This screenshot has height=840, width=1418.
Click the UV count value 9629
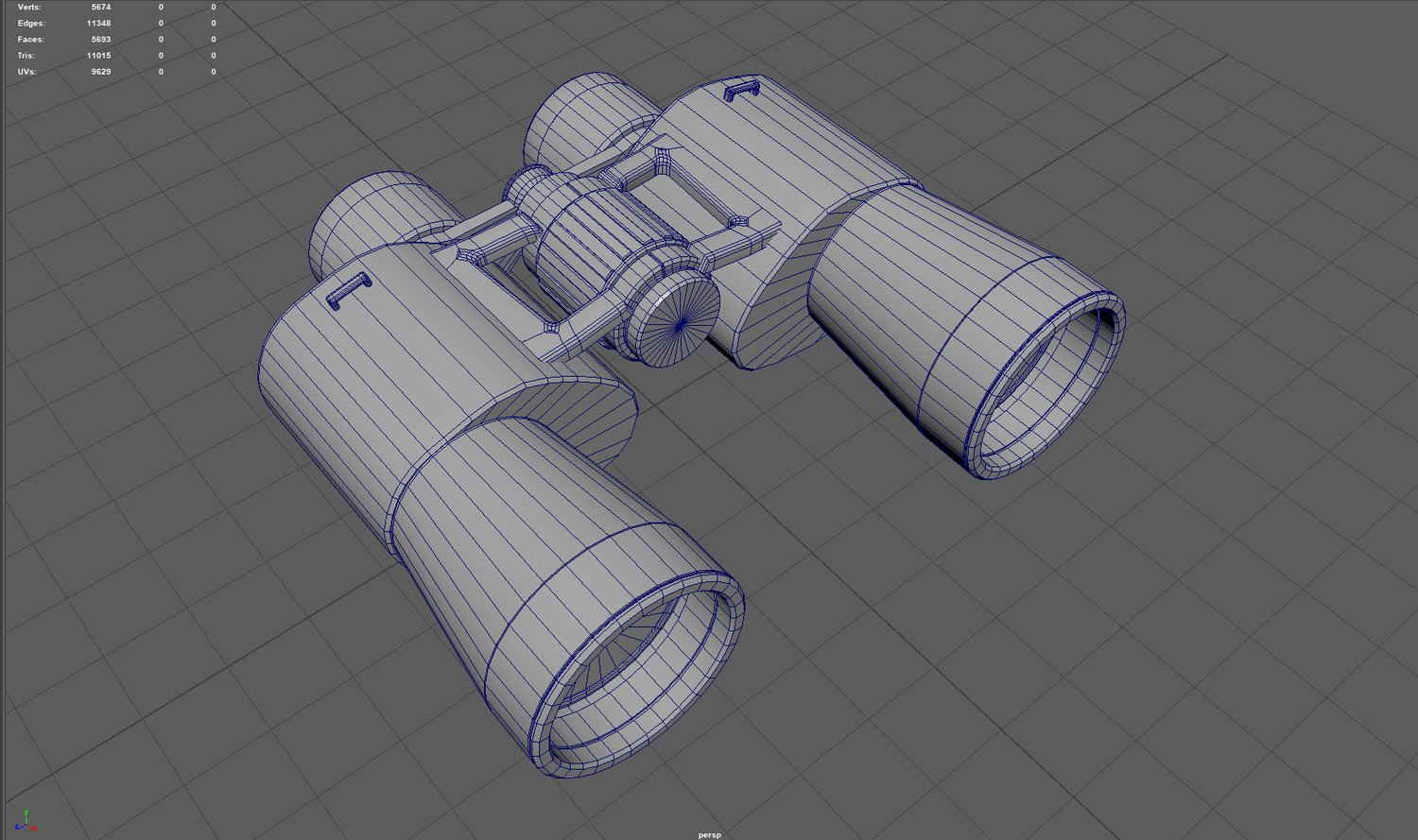(x=101, y=72)
